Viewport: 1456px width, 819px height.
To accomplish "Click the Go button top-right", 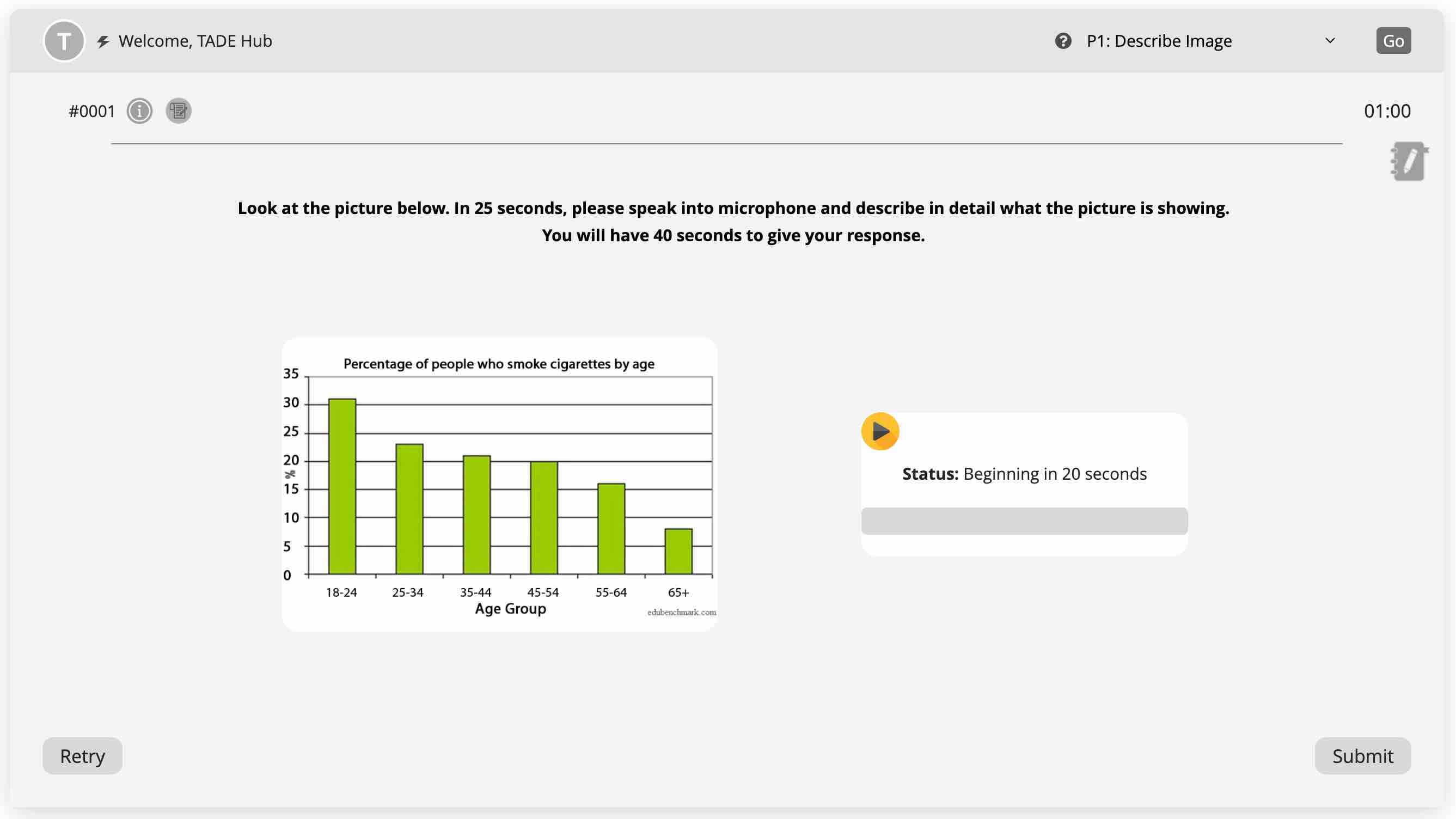I will click(1393, 40).
